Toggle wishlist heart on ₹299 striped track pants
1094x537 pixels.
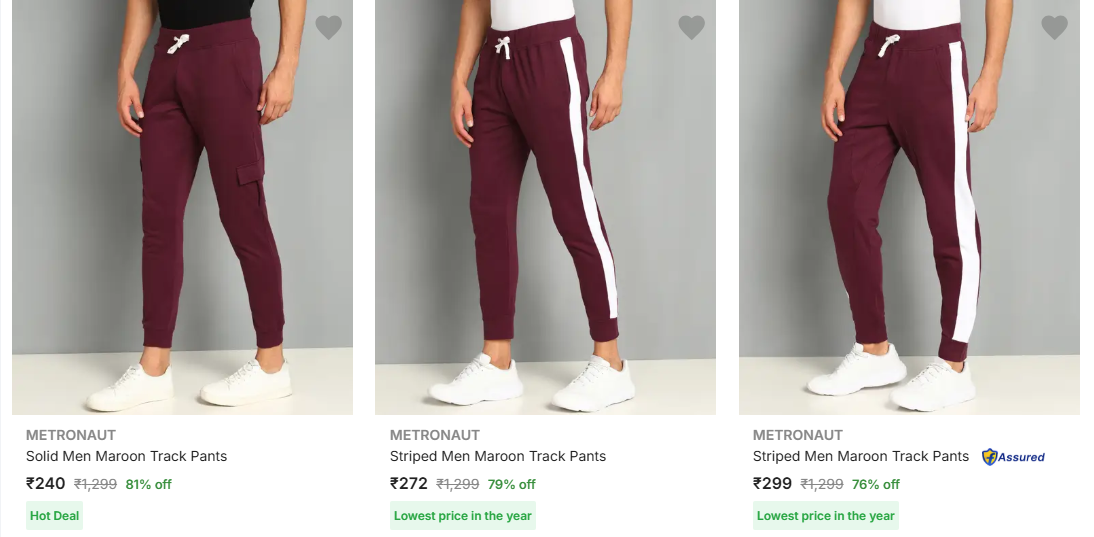1054,28
